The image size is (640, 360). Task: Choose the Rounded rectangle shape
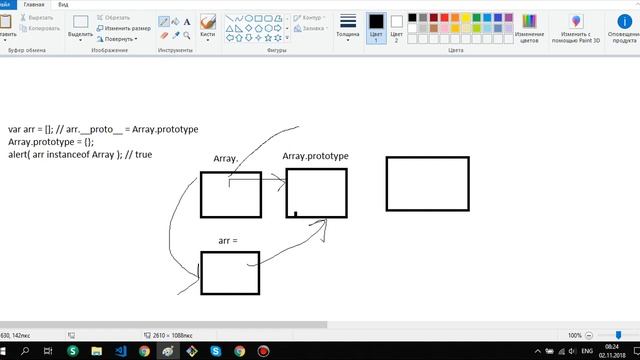[x=268, y=18]
